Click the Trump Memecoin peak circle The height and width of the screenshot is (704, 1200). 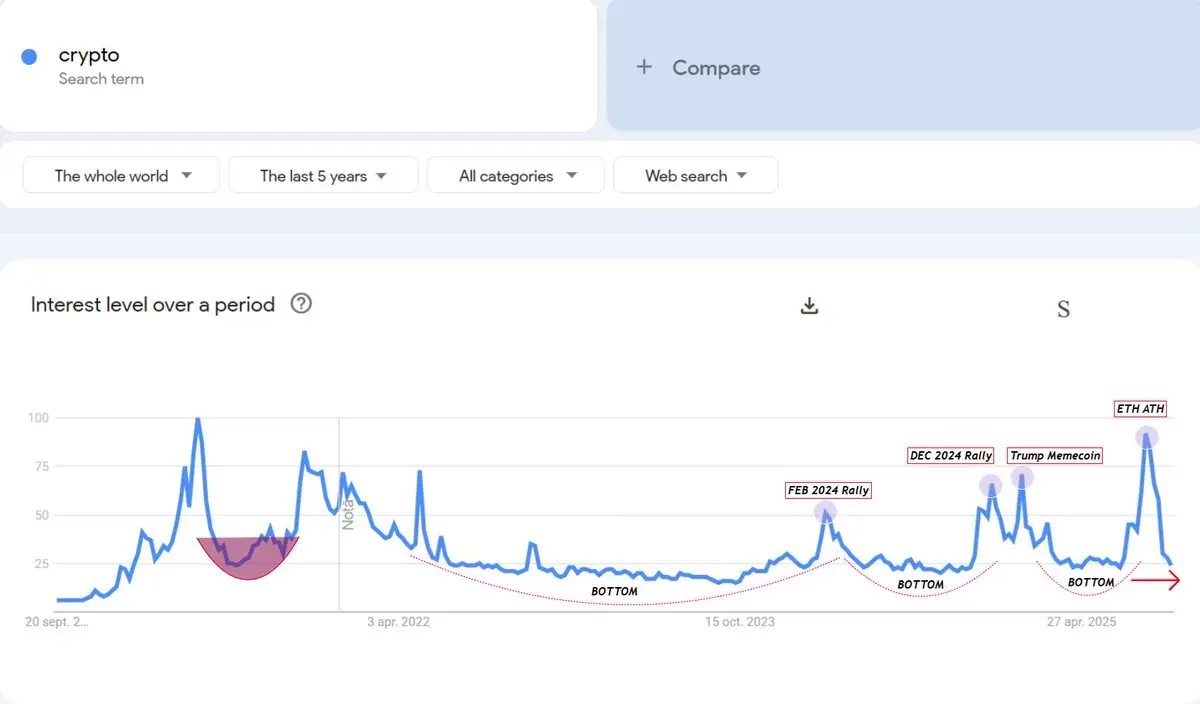[1022, 478]
